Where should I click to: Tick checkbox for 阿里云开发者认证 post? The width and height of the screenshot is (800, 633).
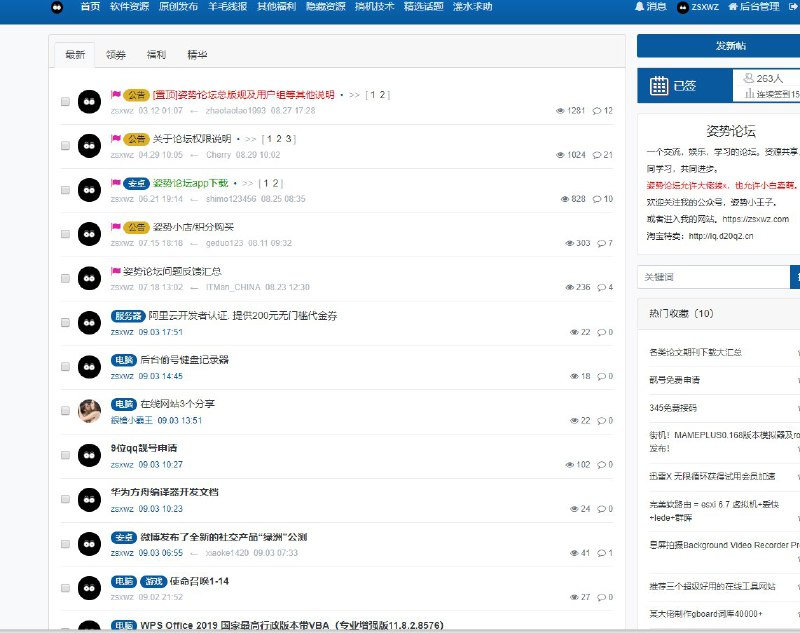(65, 323)
